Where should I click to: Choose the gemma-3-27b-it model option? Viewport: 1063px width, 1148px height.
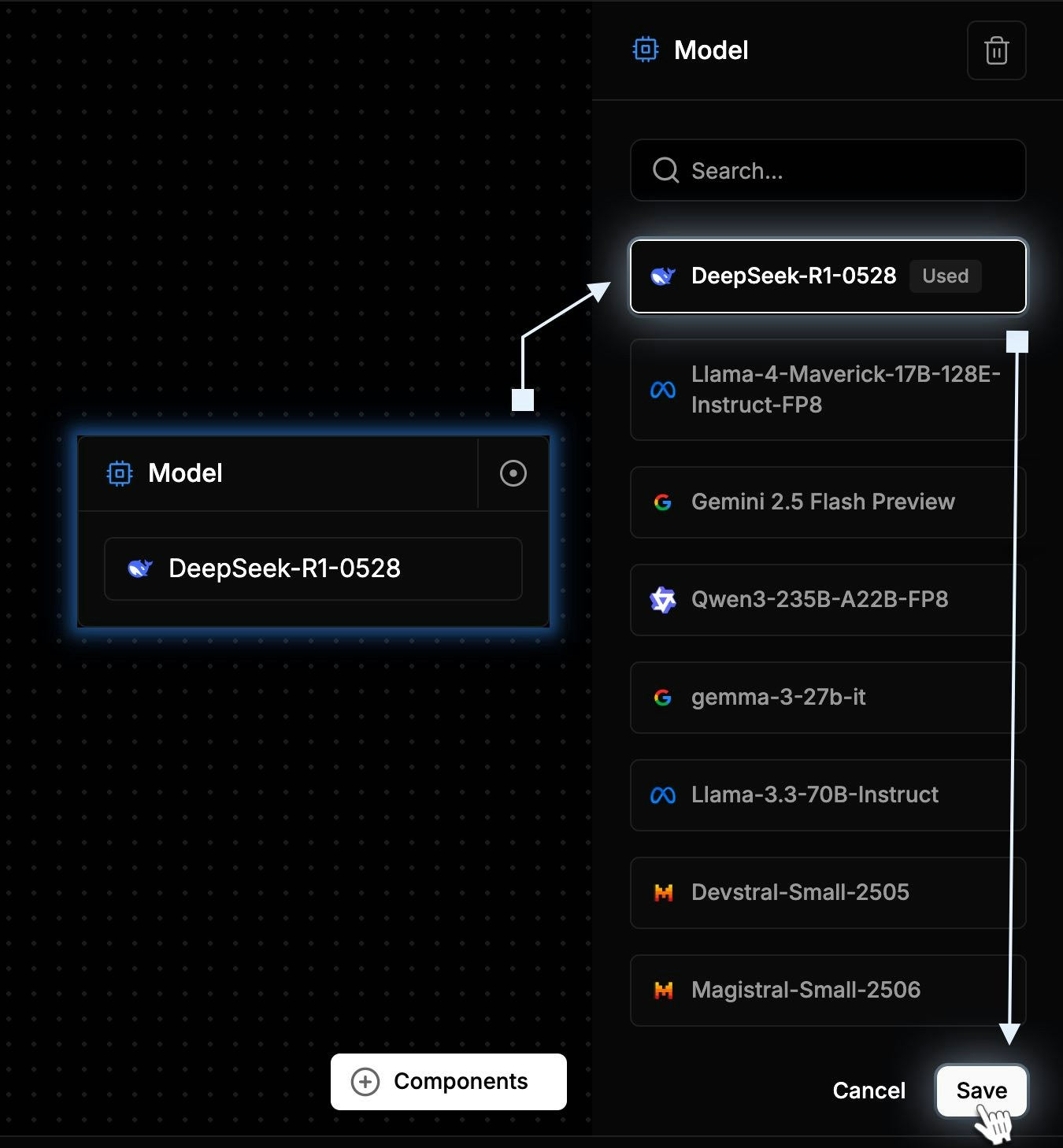[x=828, y=698]
